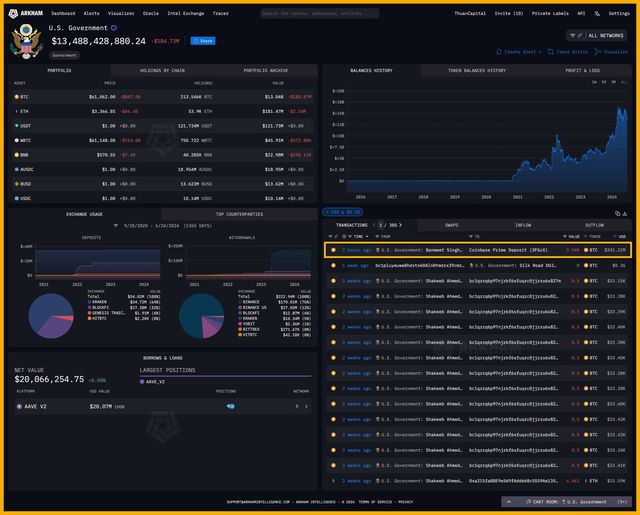Copy transactions using the copy icon
Image resolution: width=640 pixels, height=515 pixels.
(616, 213)
